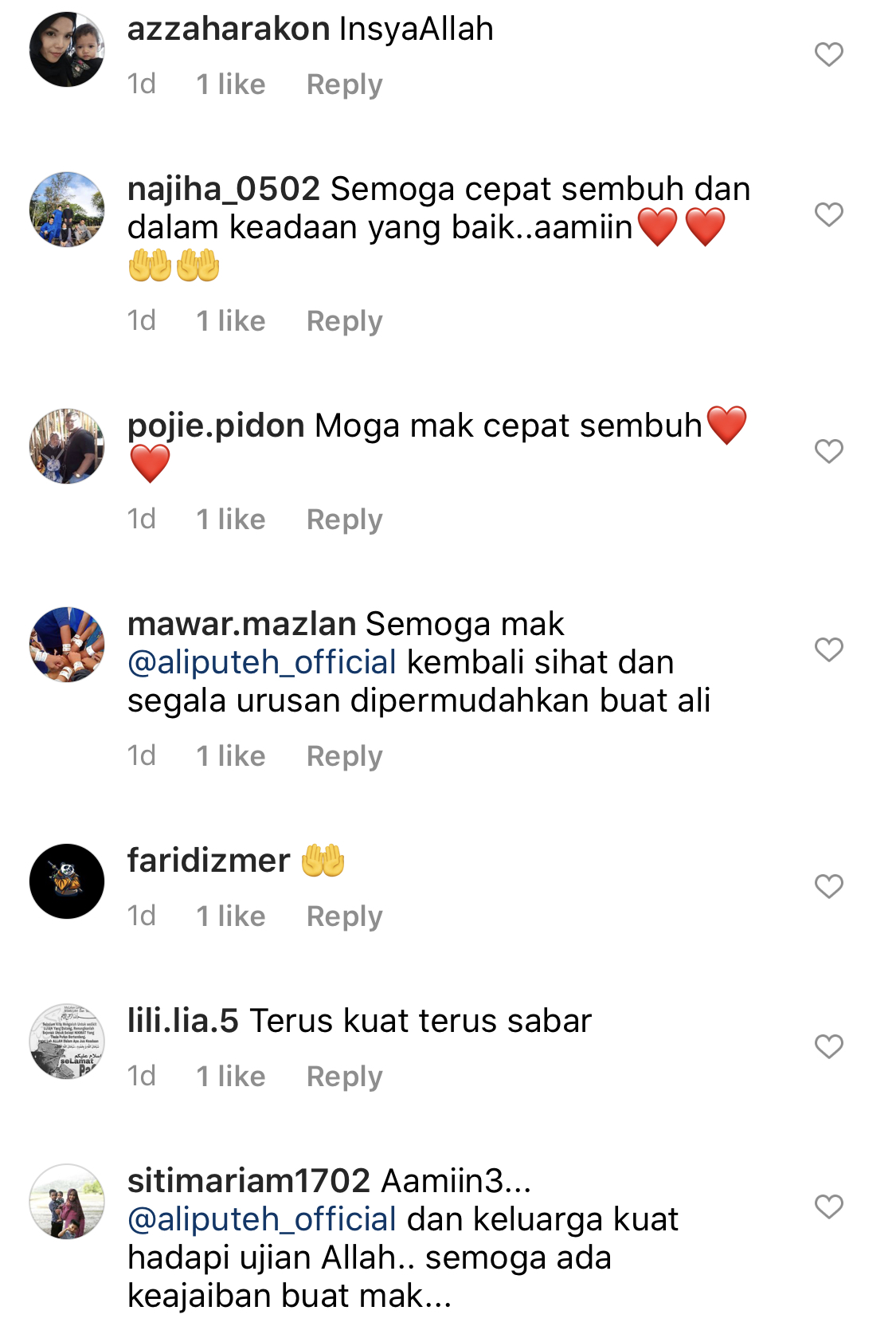Like pojie.pidon's comment using the heart
This screenshot has height=1330, width=896.
[828, 451]
